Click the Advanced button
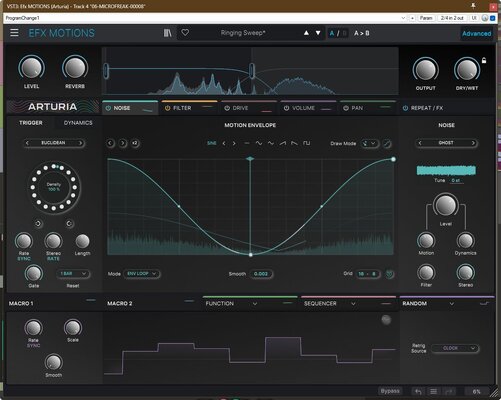This screenshot has width=501, height=400. pos(476,33)
